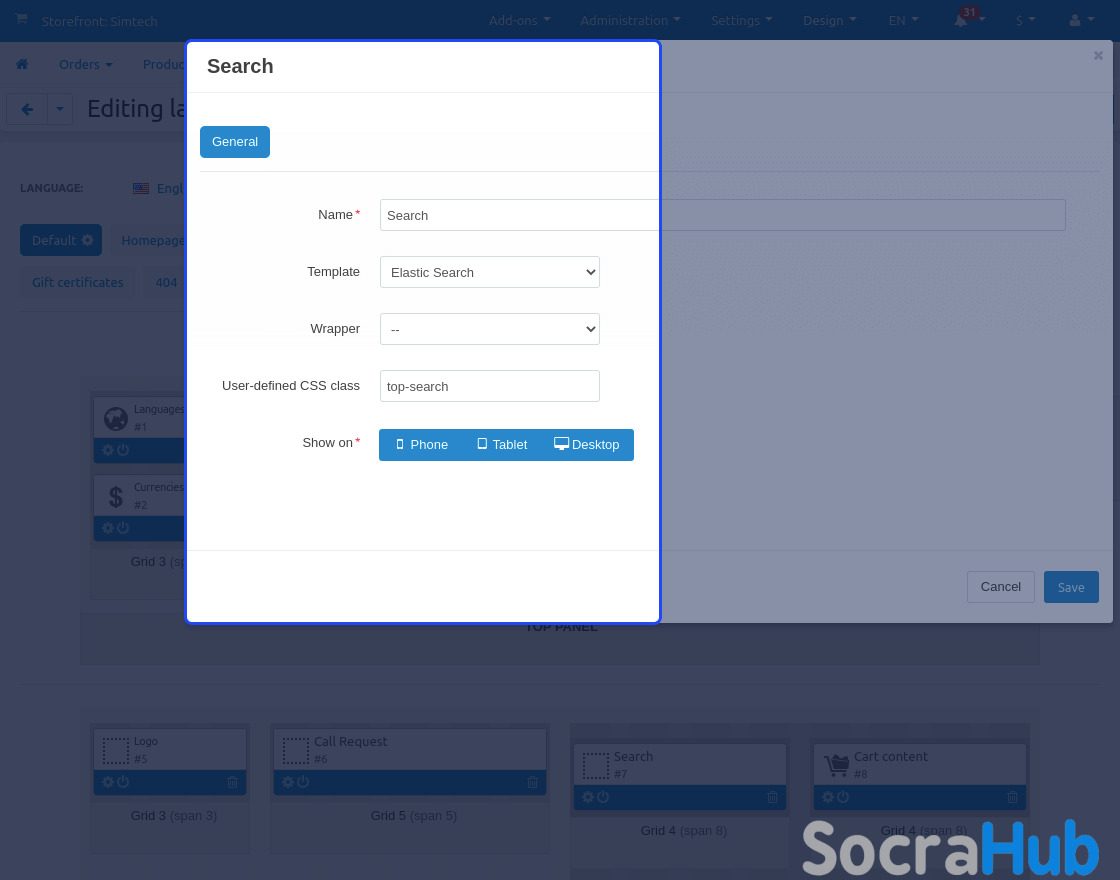Open the Orders dropdown menu
This screenshot has height=880, width=1120.
pyautogui.click(x=86, y=64)
